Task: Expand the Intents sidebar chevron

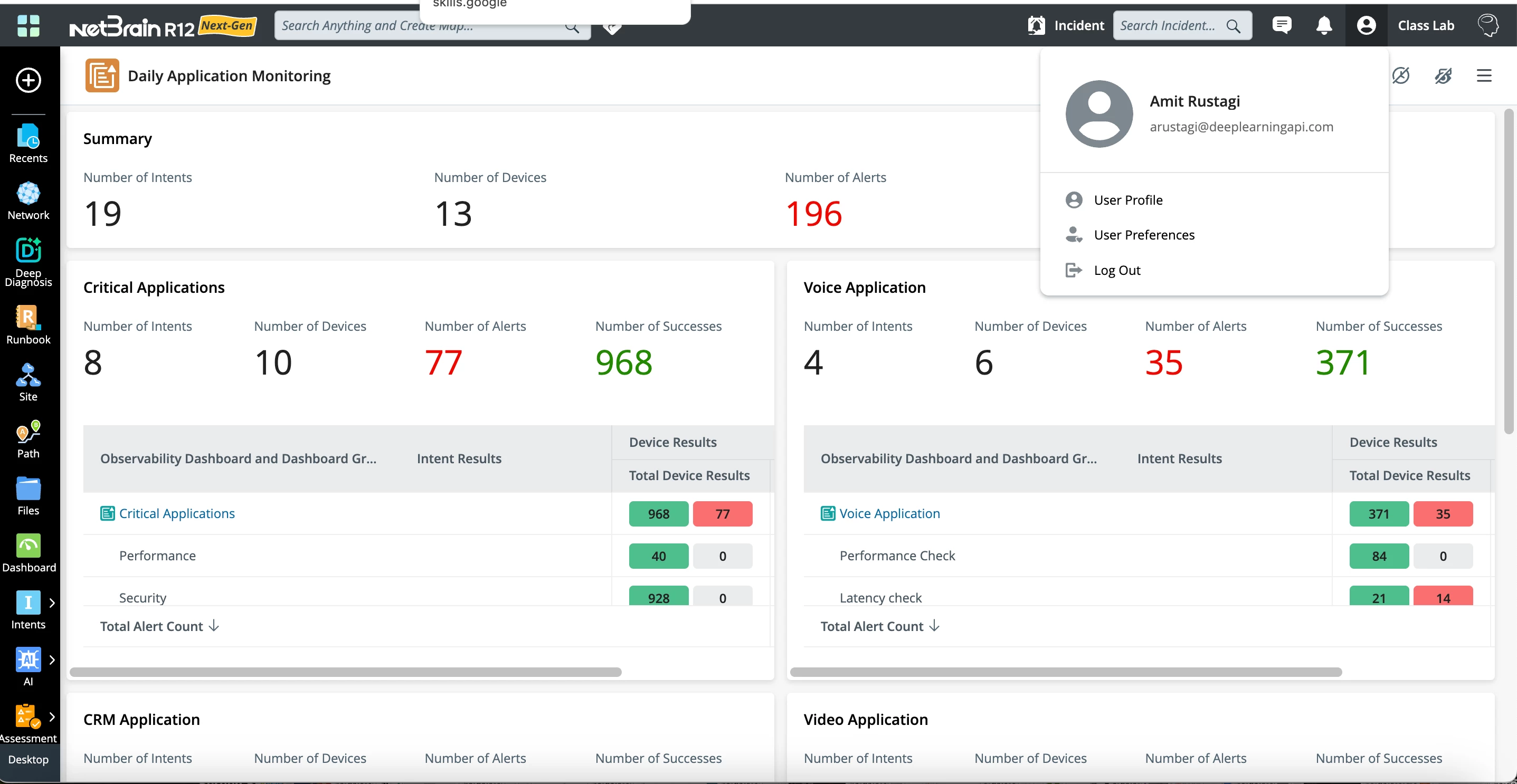Action: pyautogui.click(x=52, y=603)
